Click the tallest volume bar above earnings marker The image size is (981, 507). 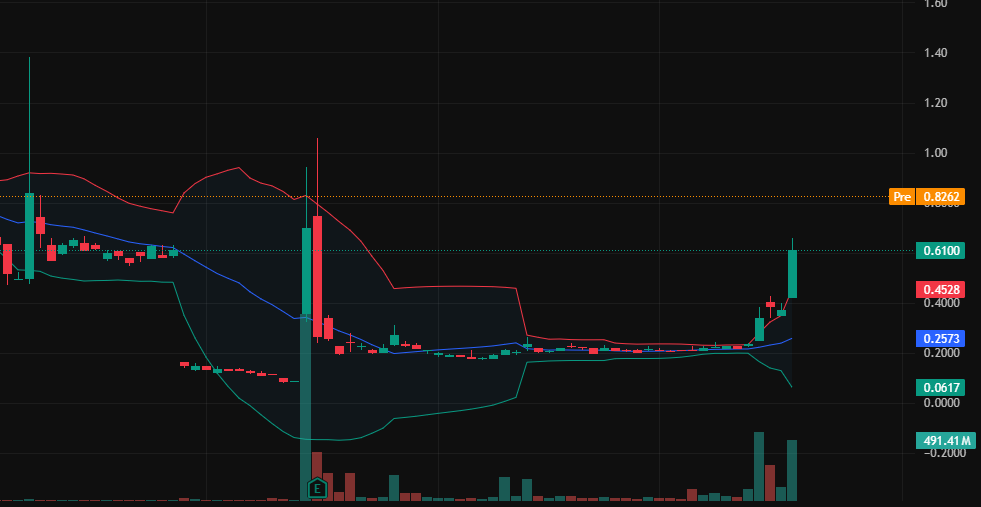coord(306,407)
